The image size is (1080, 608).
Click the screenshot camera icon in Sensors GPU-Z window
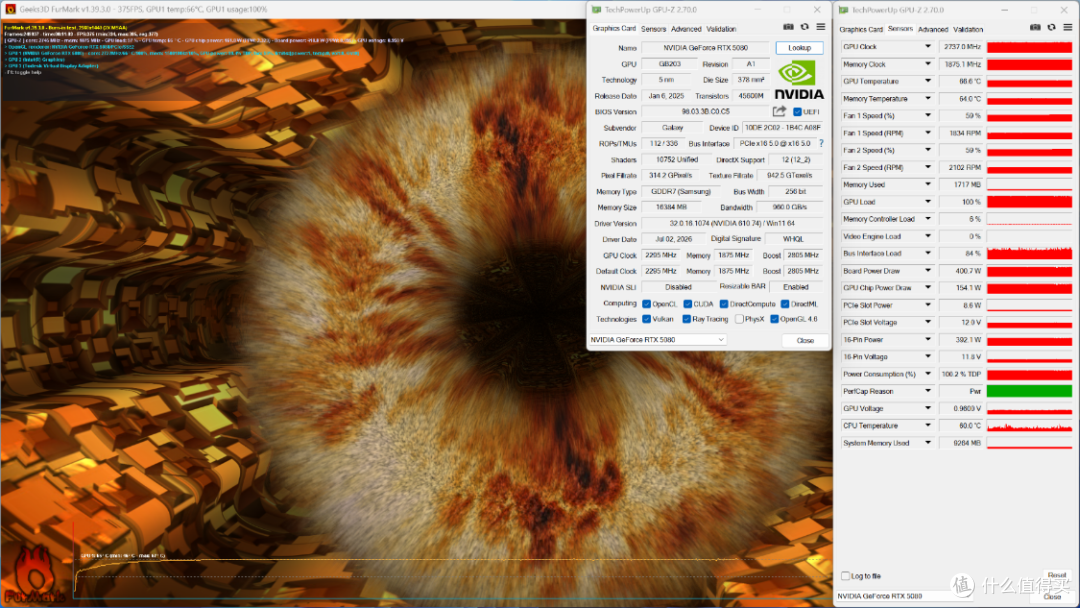1035,28
